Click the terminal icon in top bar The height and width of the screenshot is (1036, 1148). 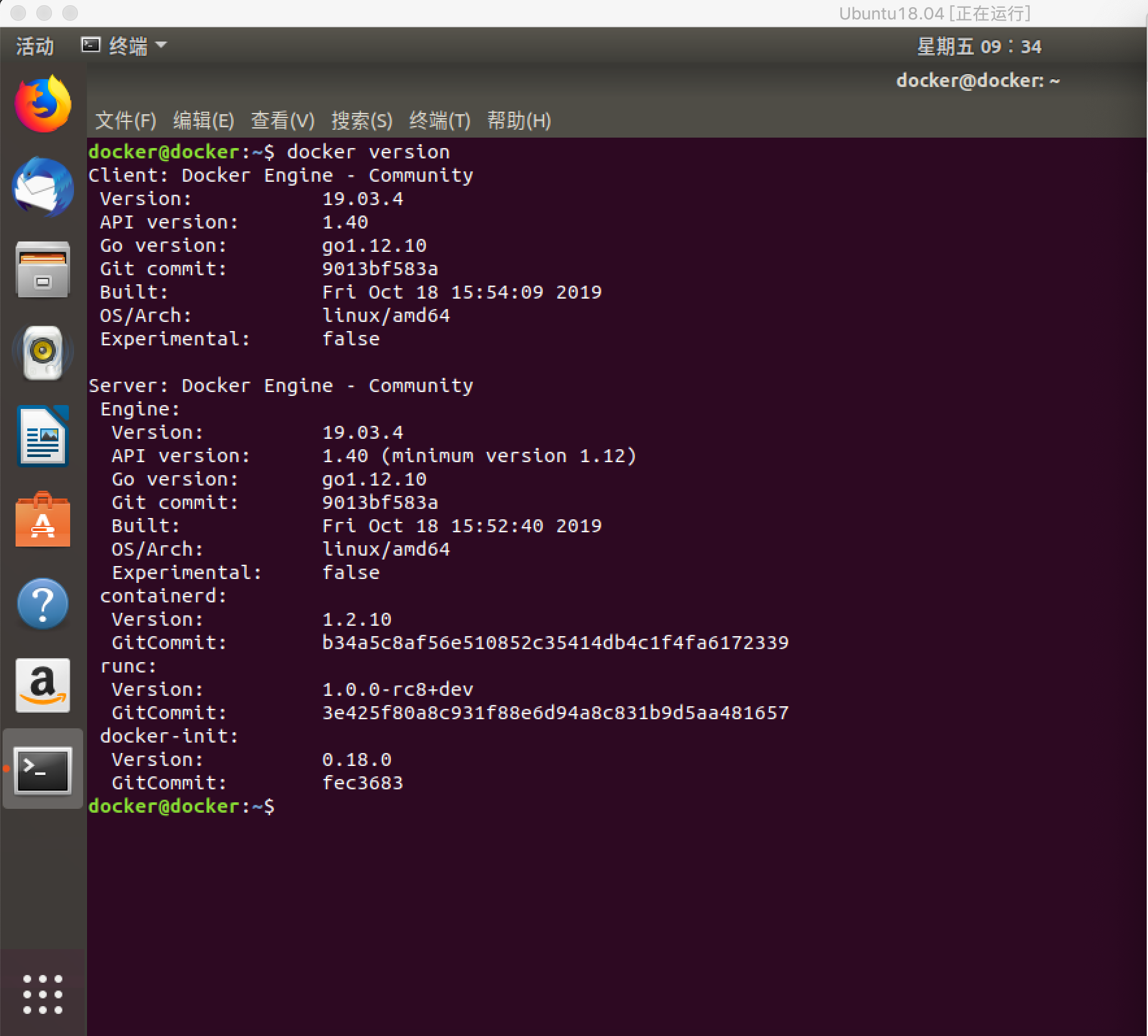(x=90, y=45)
